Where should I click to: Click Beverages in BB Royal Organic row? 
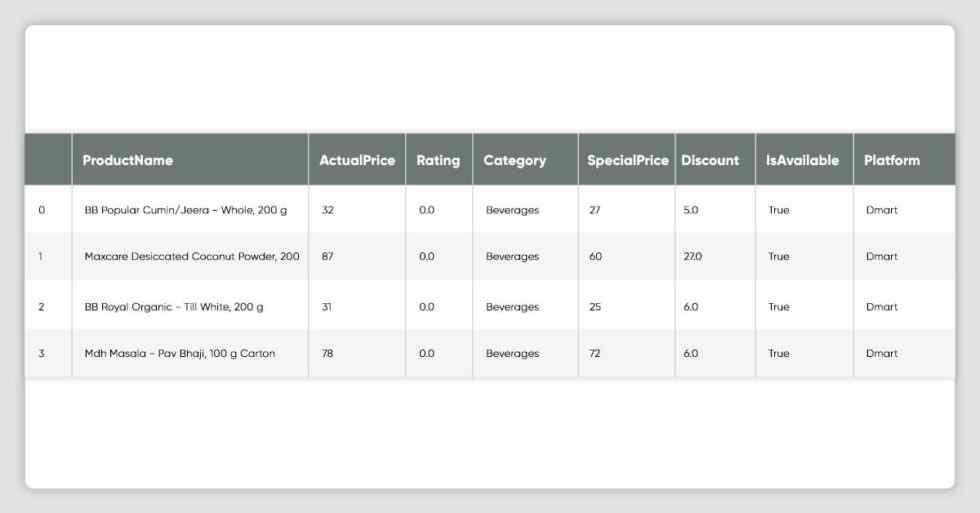[512, 307]
